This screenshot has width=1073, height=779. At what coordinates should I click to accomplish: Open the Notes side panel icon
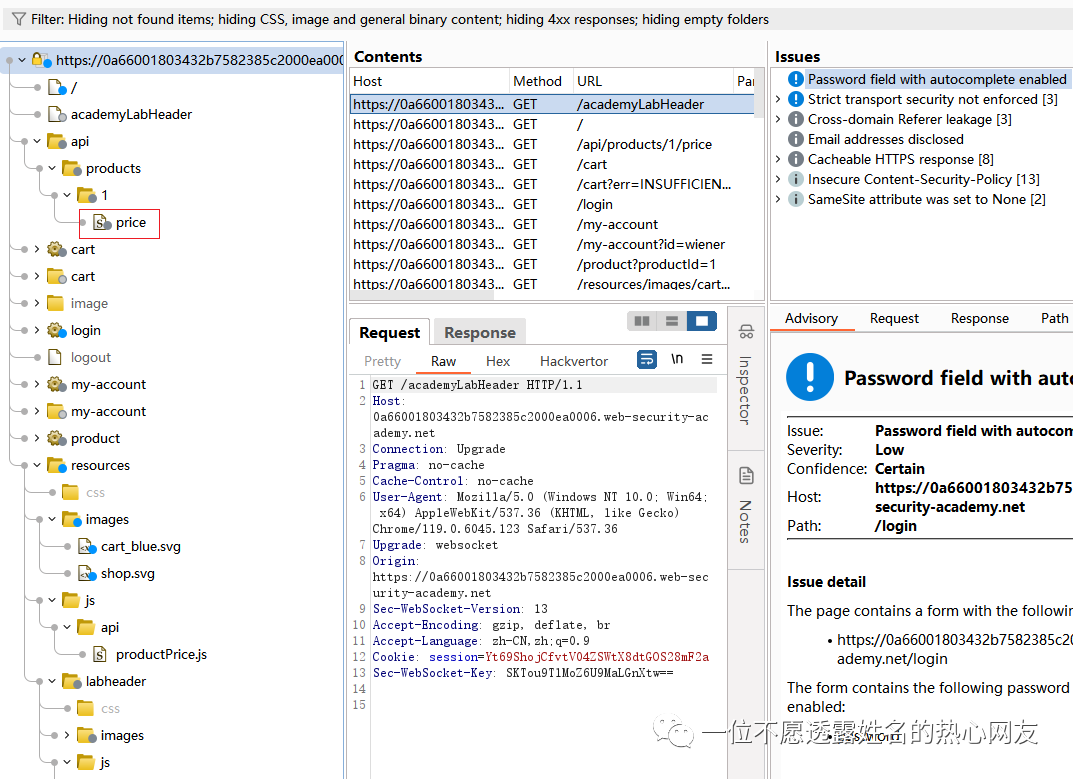coord(746,475)
